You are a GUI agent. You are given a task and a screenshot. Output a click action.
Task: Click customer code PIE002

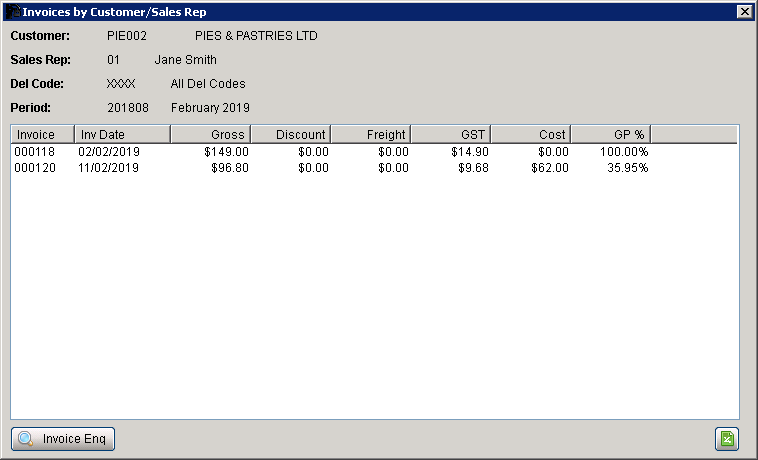(127, 36)
